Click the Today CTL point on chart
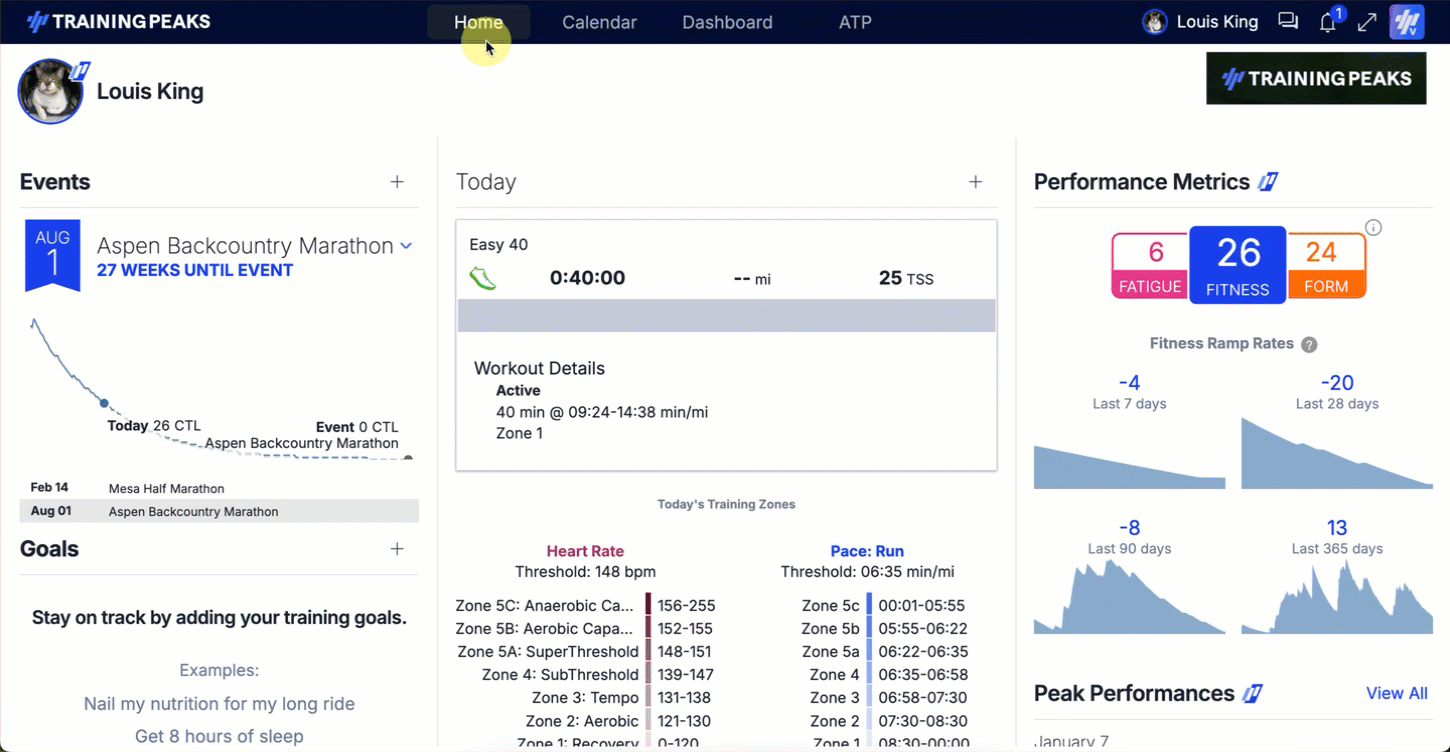The image size is (1450, 752). click(x=104, y=403)
